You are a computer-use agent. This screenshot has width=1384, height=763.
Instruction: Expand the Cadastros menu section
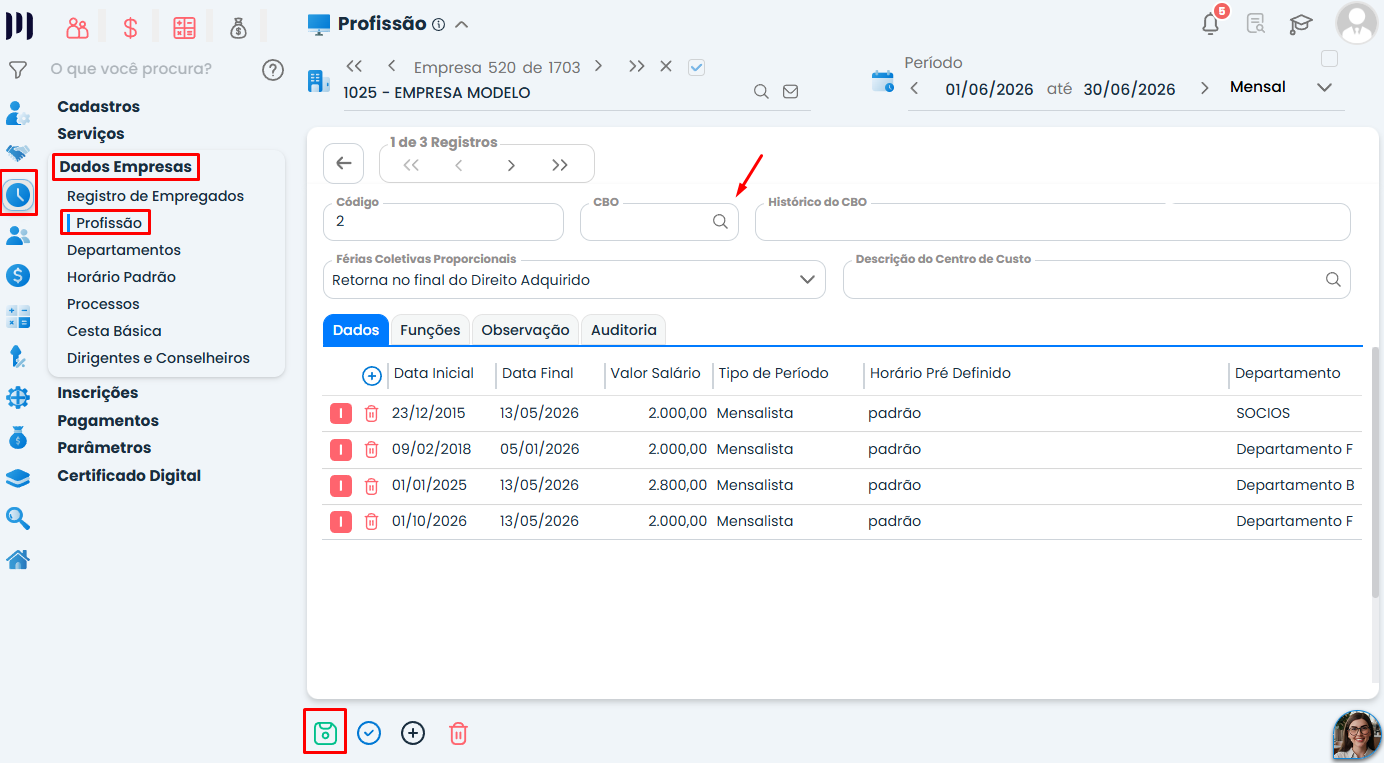tap(99, 107)
